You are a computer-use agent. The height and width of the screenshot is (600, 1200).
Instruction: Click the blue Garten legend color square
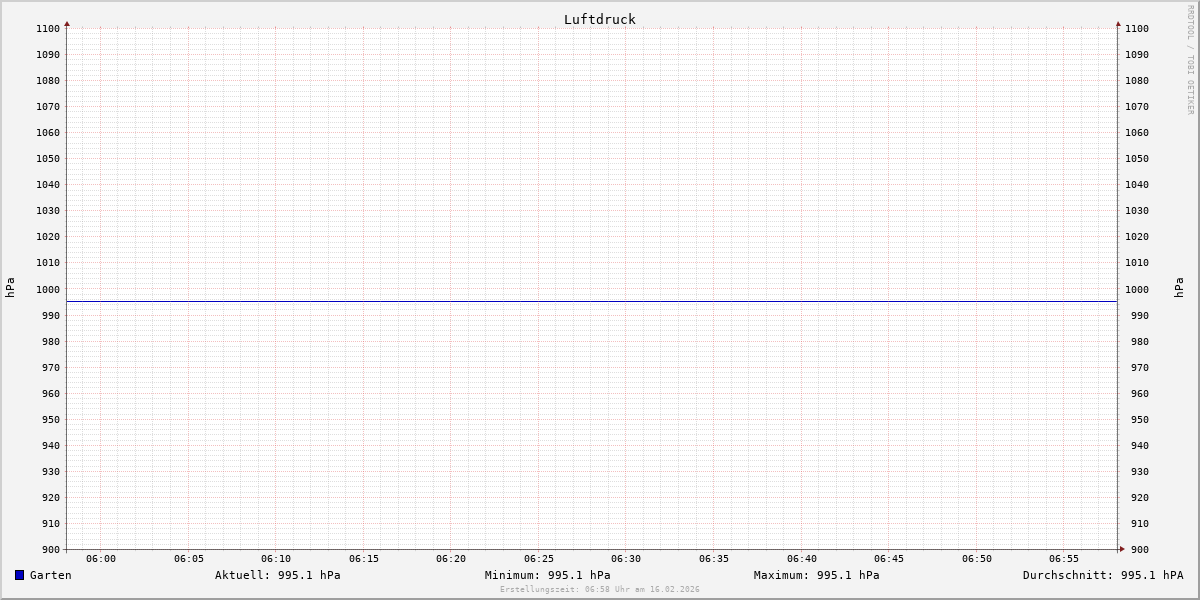point(19,575)
